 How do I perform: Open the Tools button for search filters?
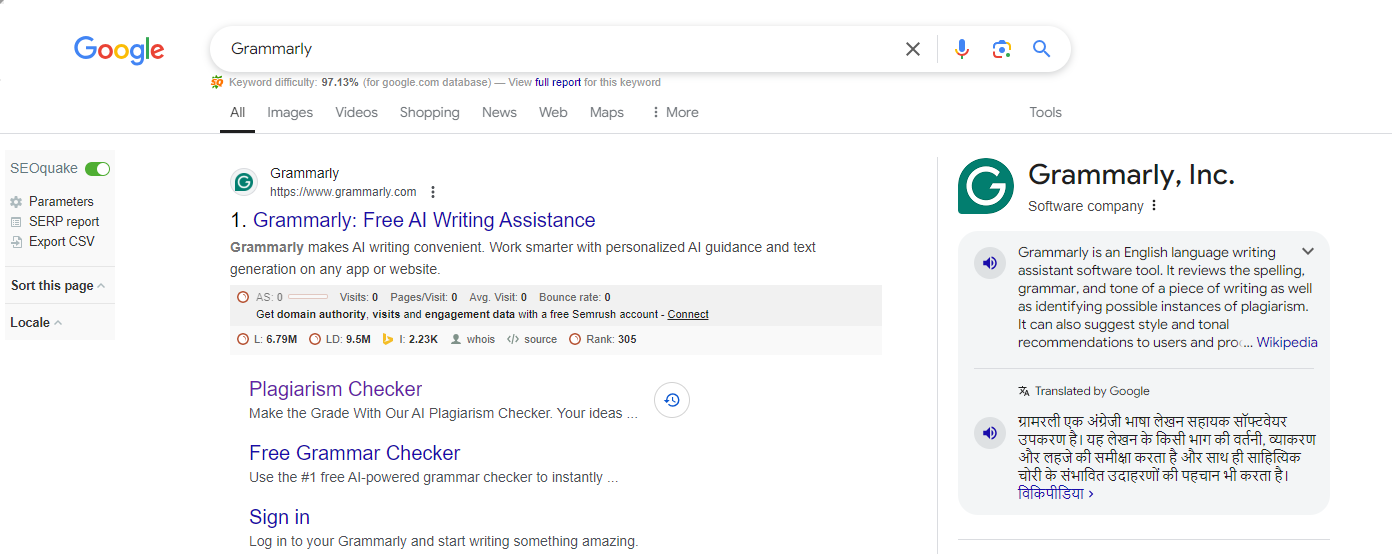tap(1045, 113)
